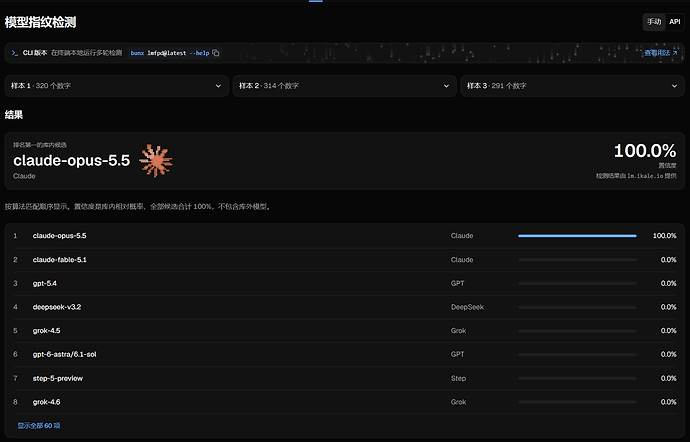Click the claude-opus-5.5 confidence progress bar
The width and height of the screenshot is (690, 442).
click(x=577, y=236)
